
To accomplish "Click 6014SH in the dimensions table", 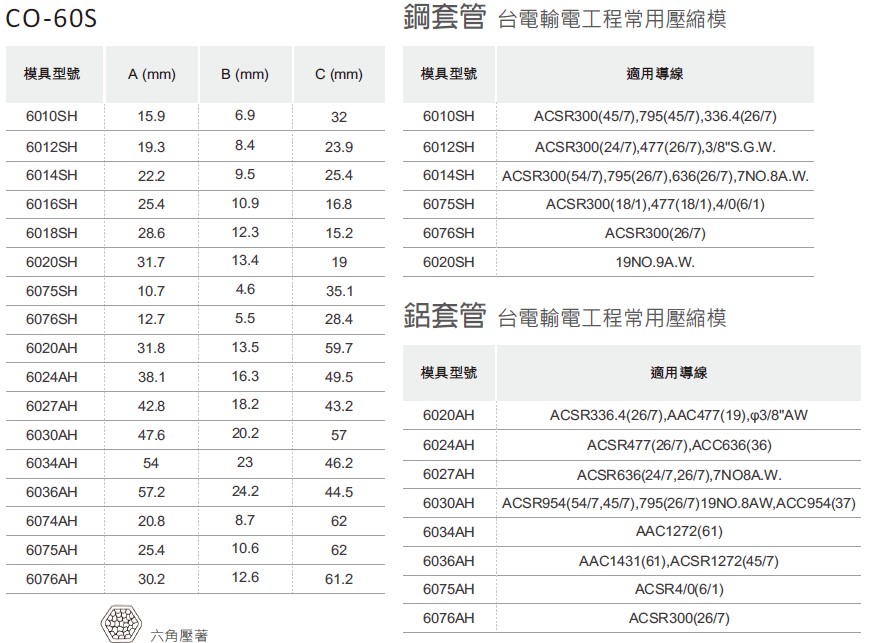I will click(x=52, y=175).
